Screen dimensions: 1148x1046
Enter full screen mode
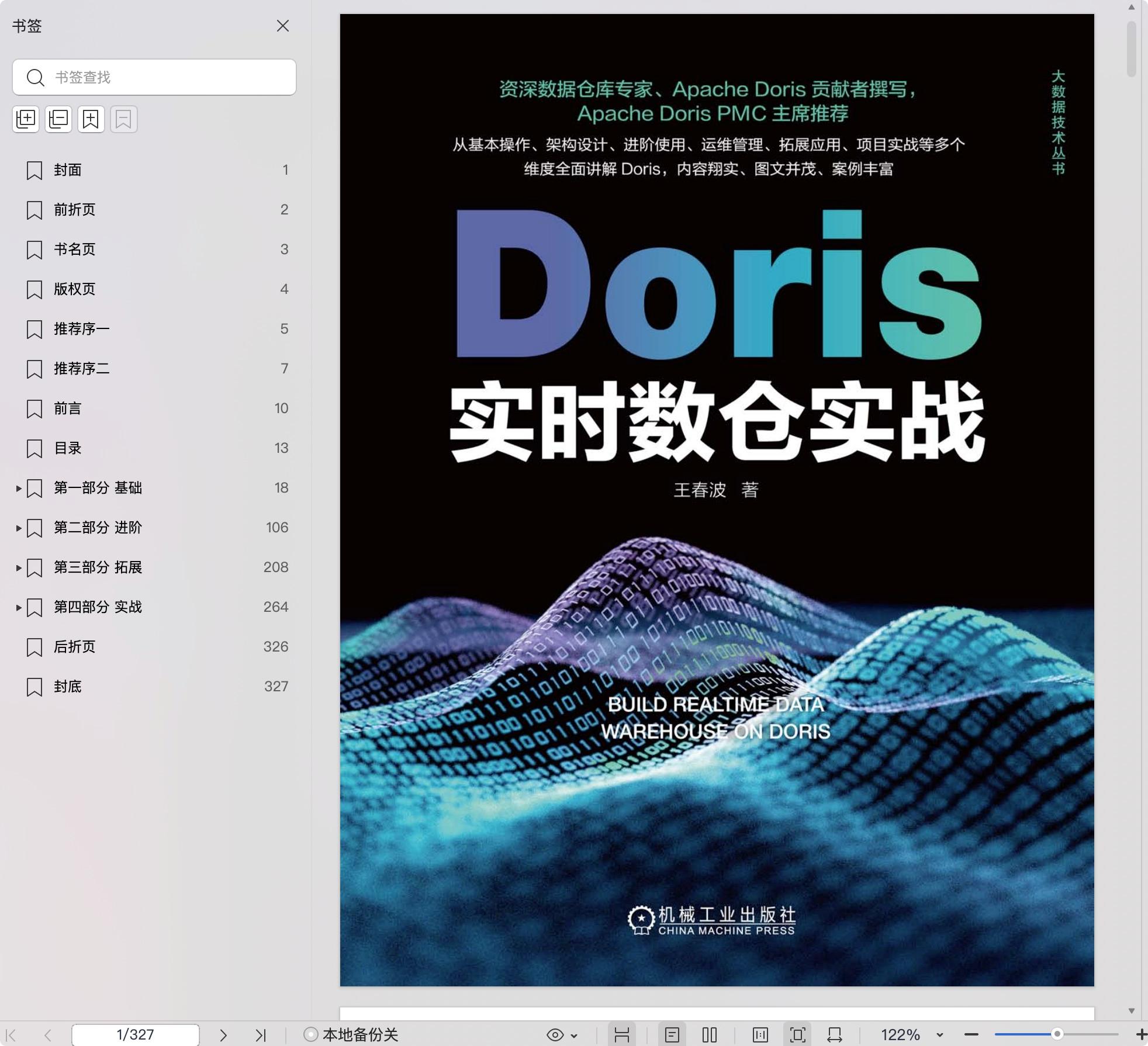[798, 1035]
